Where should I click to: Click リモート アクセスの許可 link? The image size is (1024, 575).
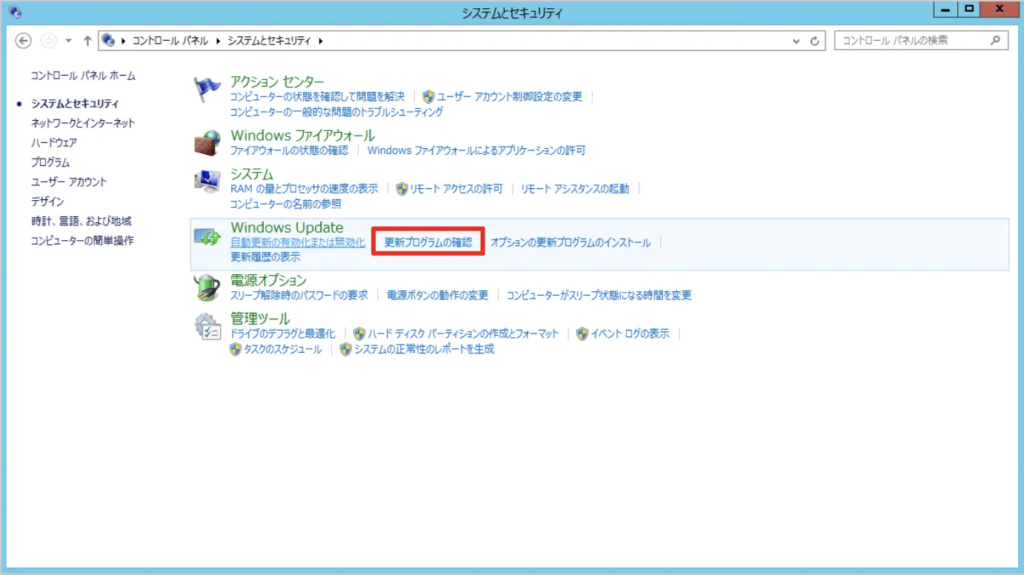click(456, 189)
